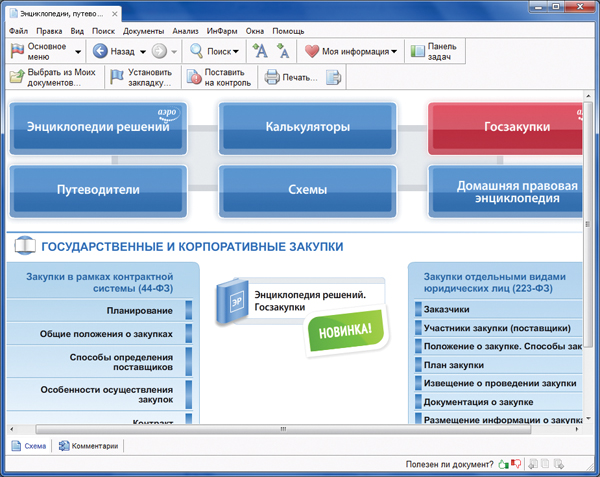Click the green thumbs-up document rating icon
This screenshot has width=600, height=477.
pyautogui.click(x=504, y=464)
